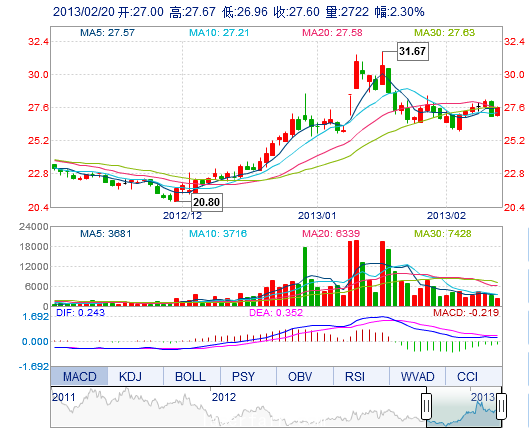Click the 20.80 low price label

(207, 202)
